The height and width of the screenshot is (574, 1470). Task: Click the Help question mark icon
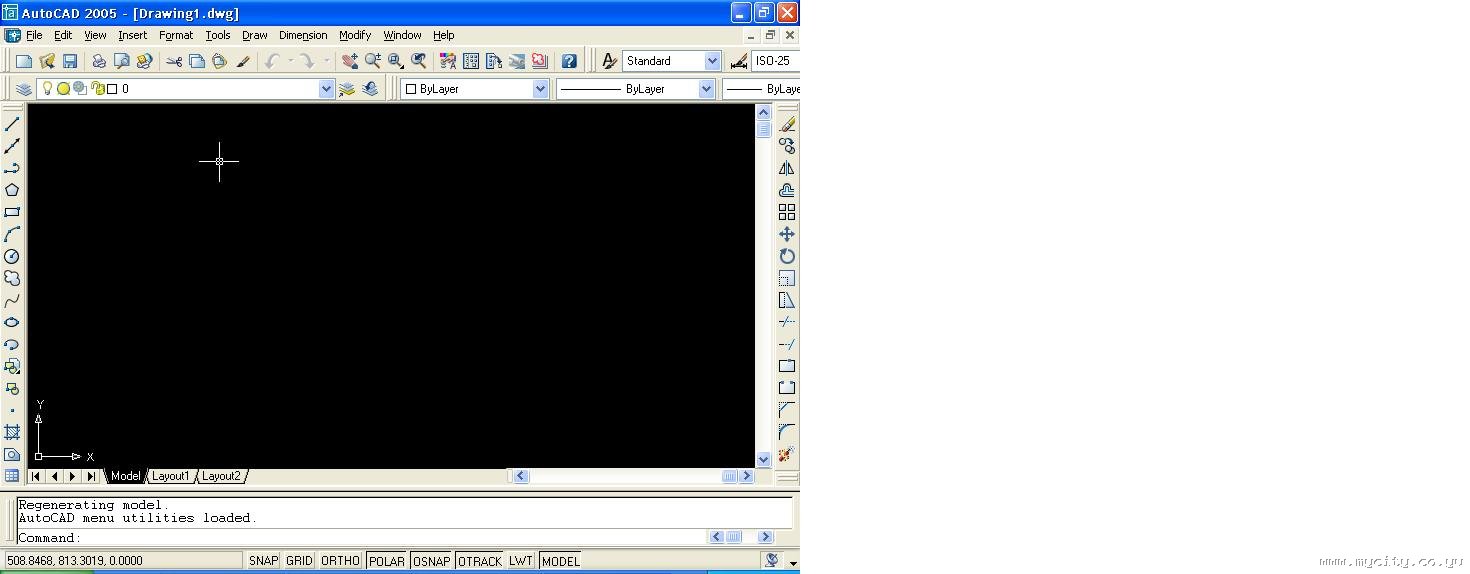[x=569, y=61]
